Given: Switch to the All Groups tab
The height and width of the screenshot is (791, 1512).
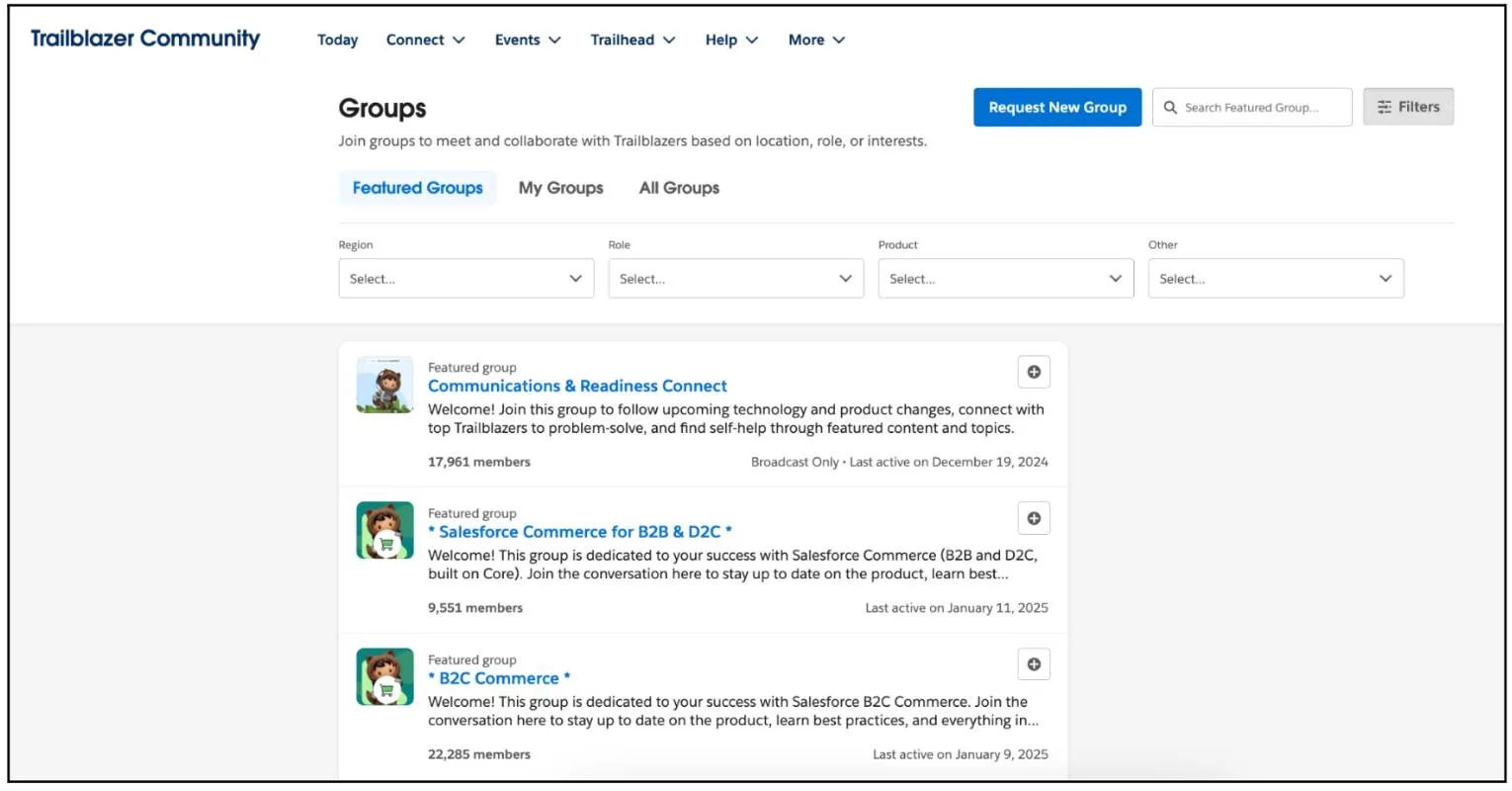Looking at the screenshot, I should (679, 188).
